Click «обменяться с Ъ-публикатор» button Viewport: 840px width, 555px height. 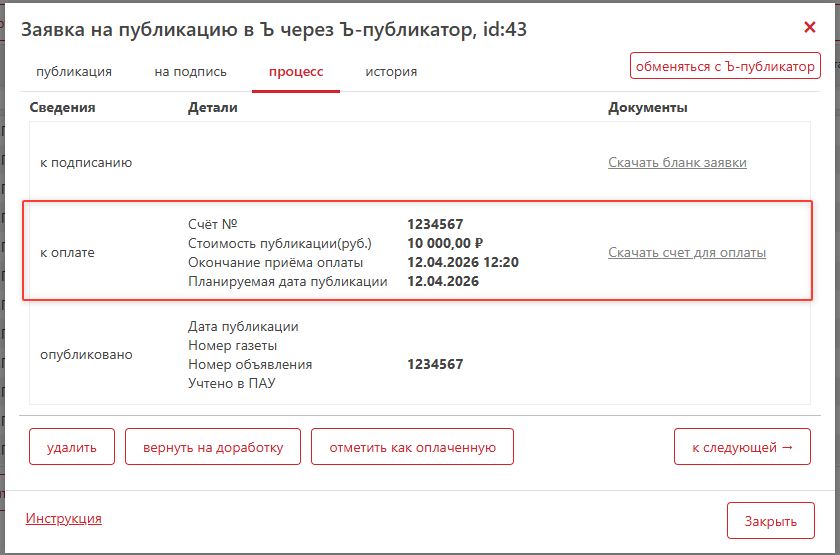[x=725, y=66]
